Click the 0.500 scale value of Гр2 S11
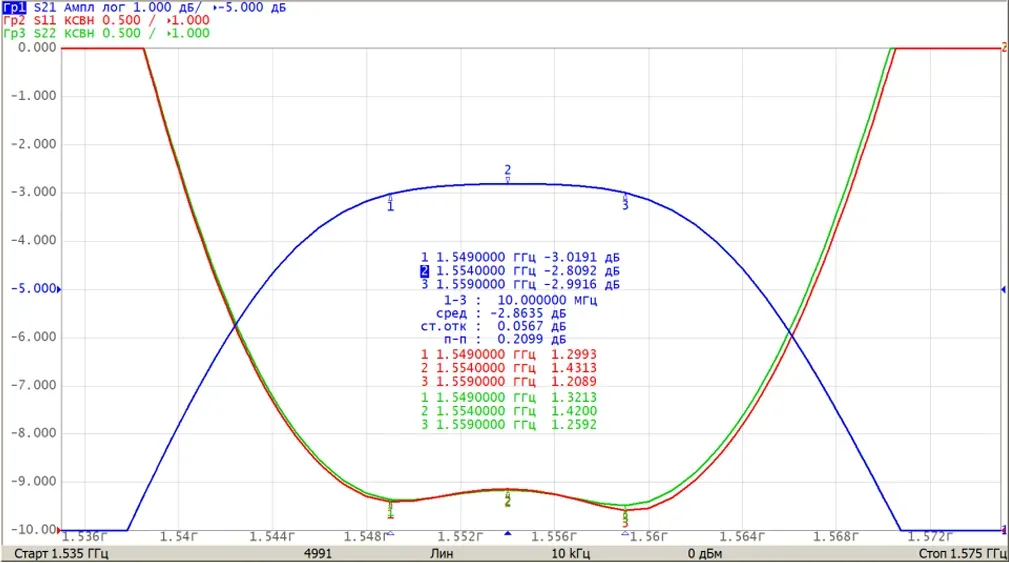Image resolution: width=1009 pixels, height=563 pixels. pos(121,20)
